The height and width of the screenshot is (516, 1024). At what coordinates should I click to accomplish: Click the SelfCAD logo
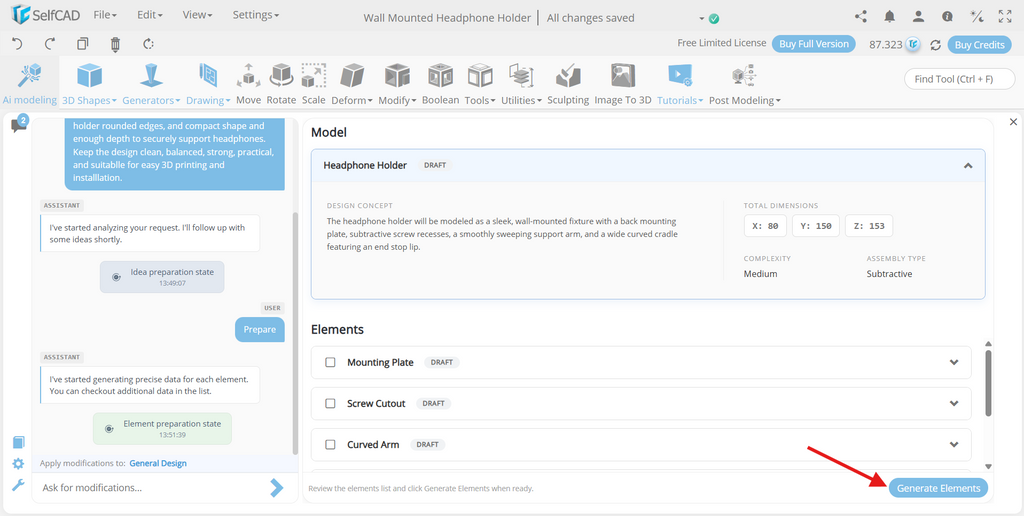(46, 15)
